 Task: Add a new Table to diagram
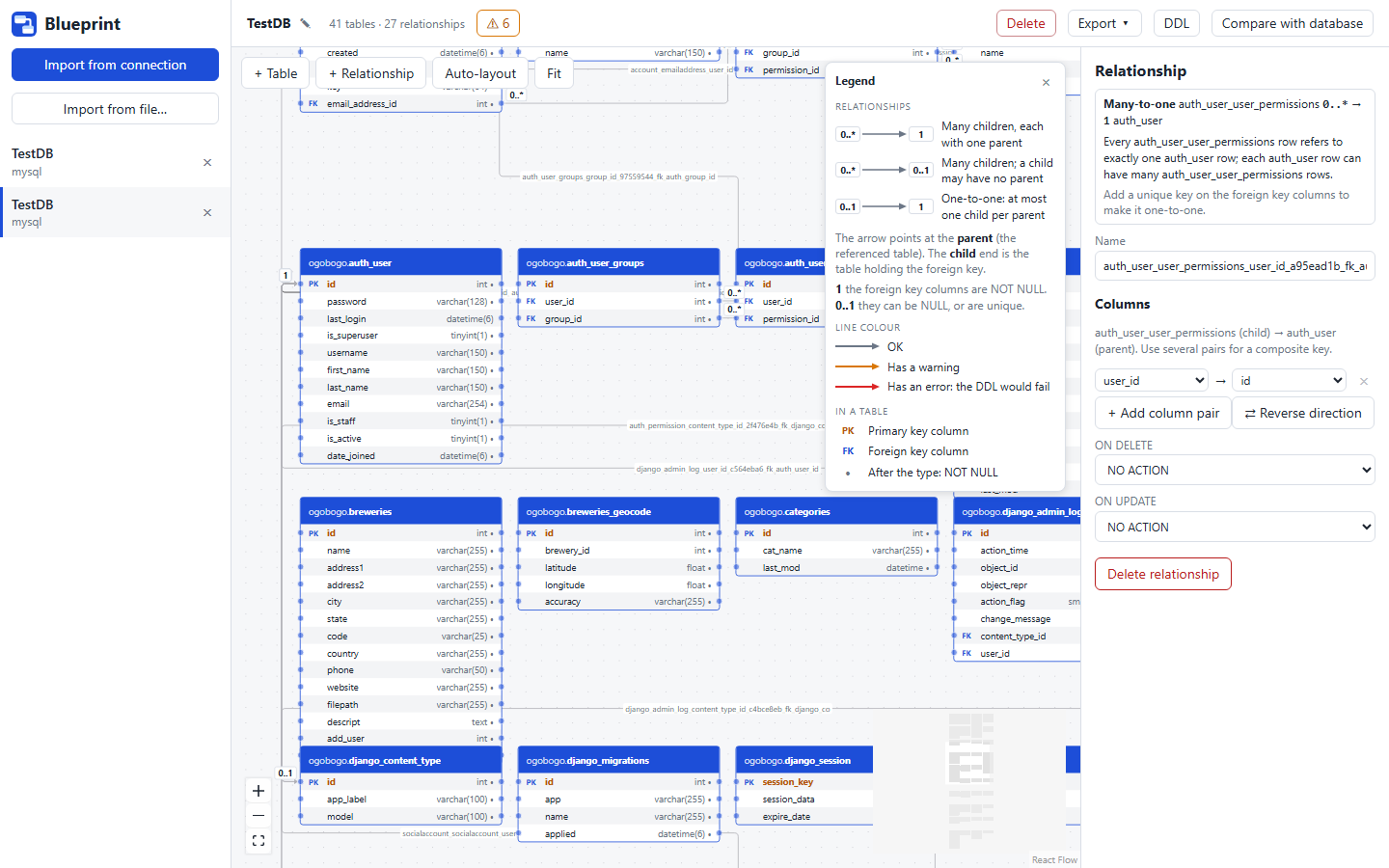276,73
